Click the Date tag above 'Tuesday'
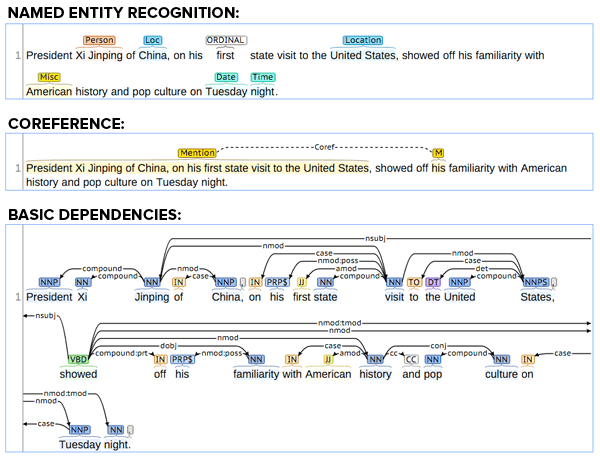Image resolution: width=600 pixels, height=457 pixels. click(226, 77)
